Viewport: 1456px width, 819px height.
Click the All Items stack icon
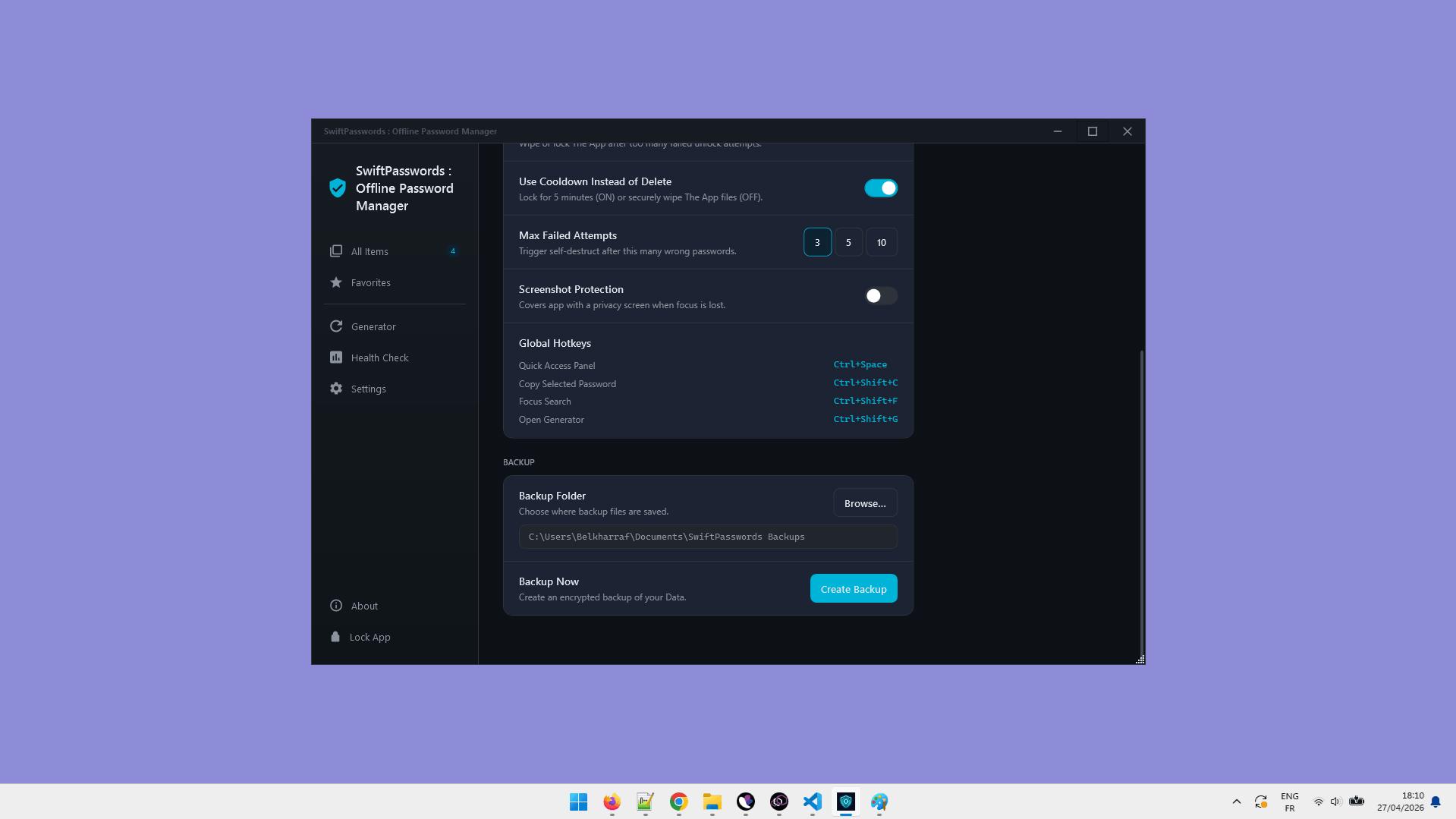pos(336,251)
